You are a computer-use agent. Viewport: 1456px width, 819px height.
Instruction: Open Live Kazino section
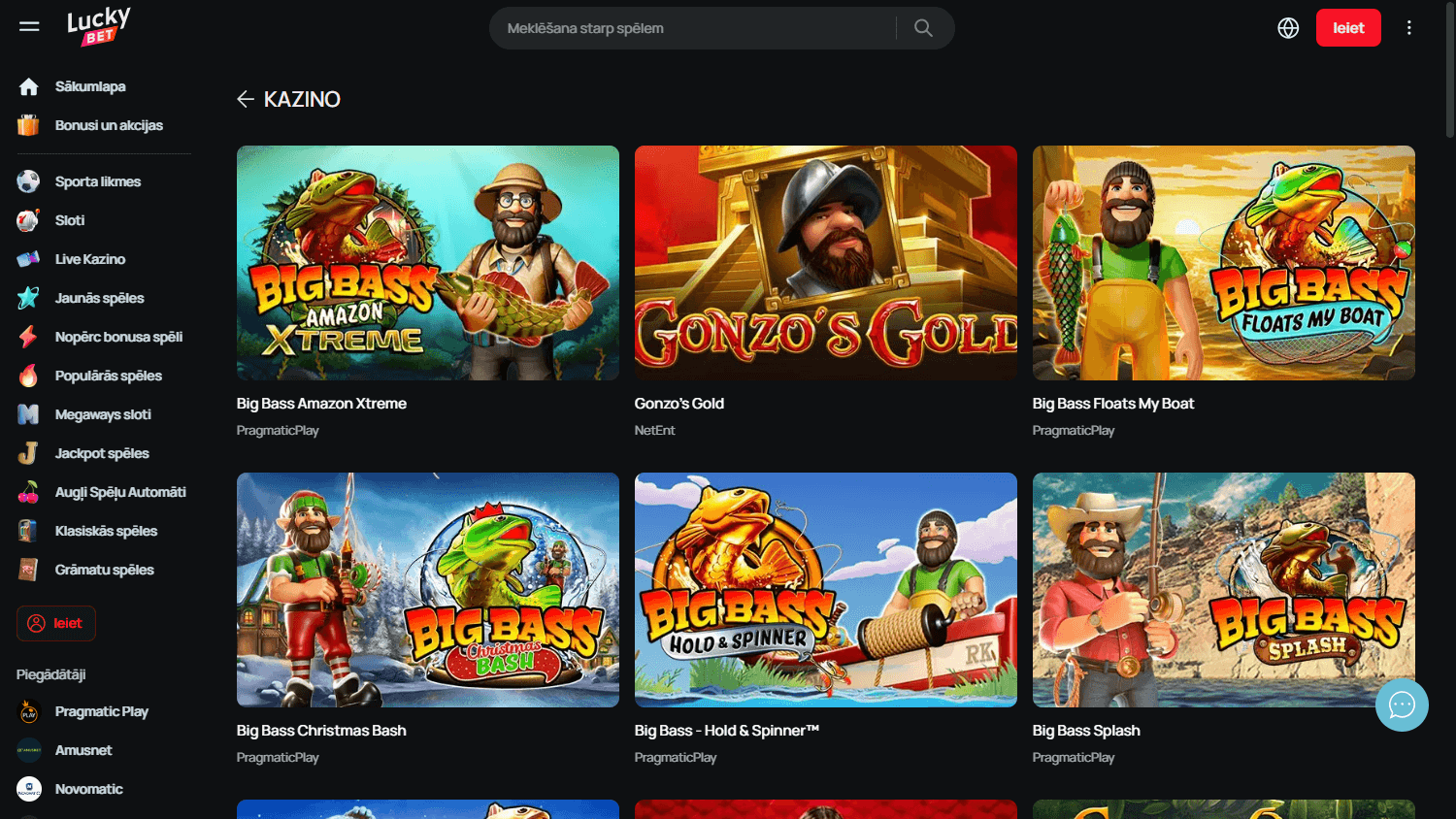point(90,259)
